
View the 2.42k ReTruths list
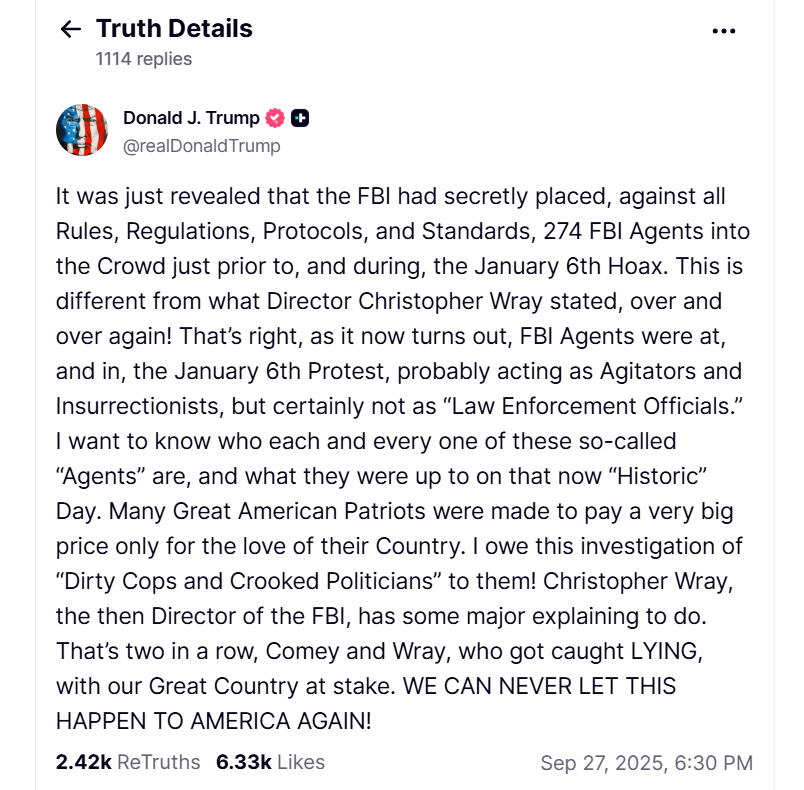coord(128,762)
